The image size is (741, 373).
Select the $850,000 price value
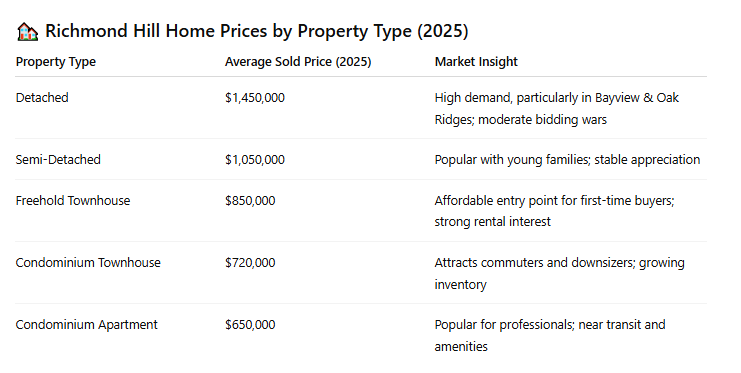(250, 200)
